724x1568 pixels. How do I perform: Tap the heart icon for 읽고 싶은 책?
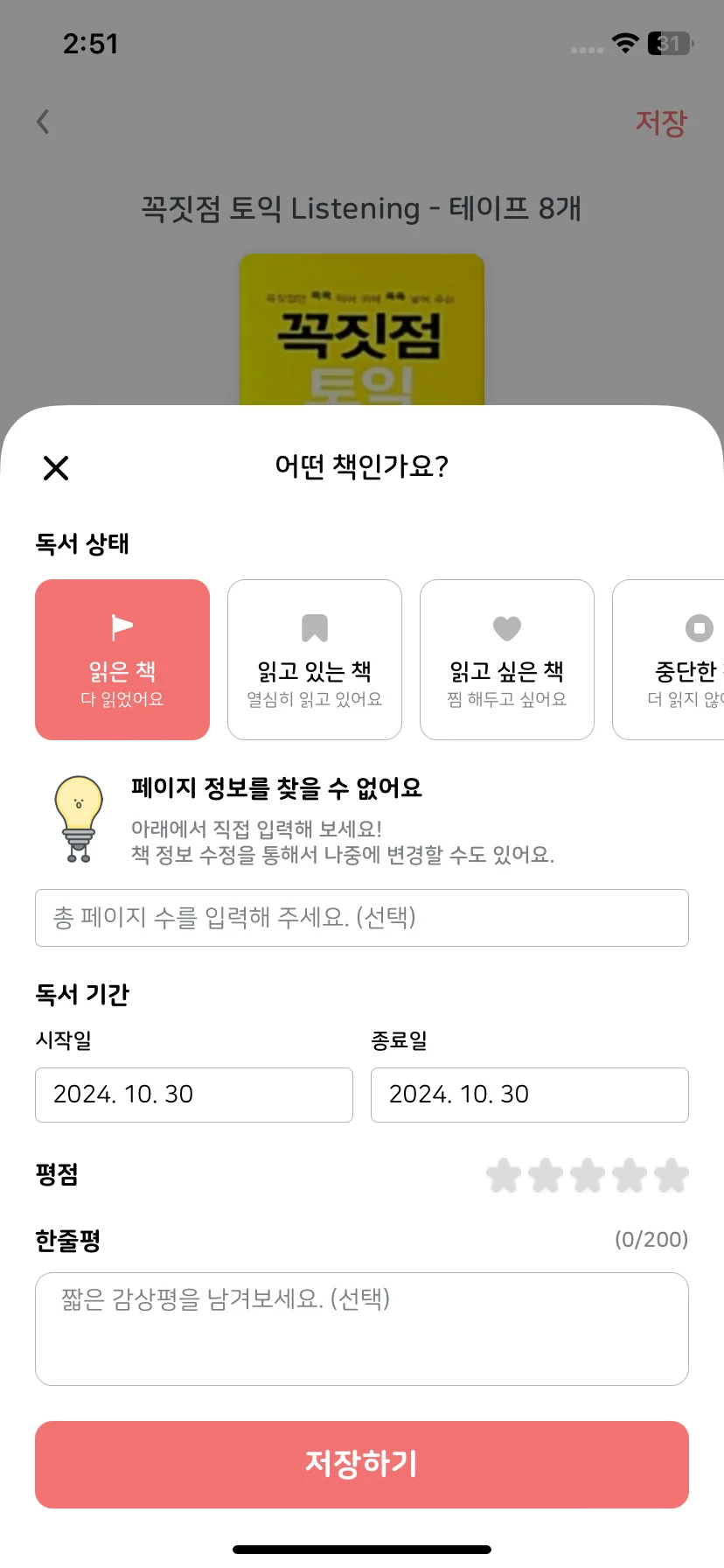[x=507, y=628]
